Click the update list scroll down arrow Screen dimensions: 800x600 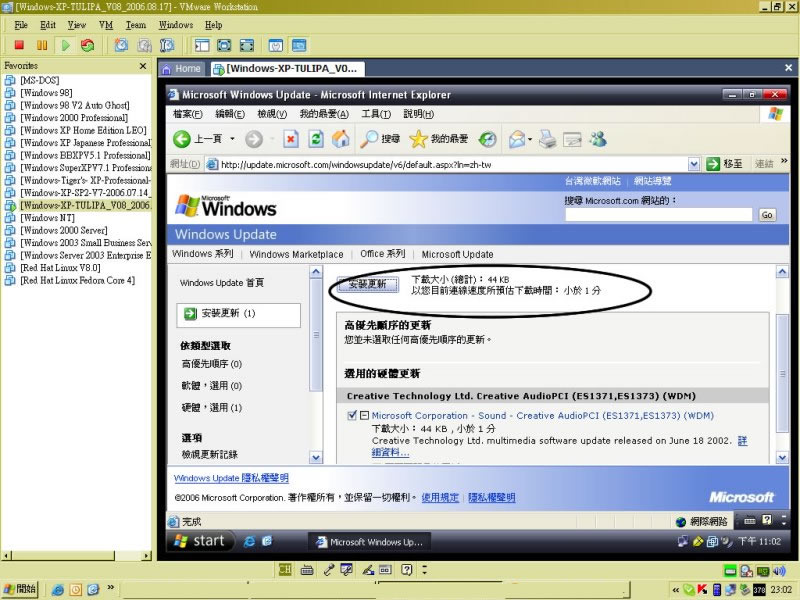(x=782, y=458)
